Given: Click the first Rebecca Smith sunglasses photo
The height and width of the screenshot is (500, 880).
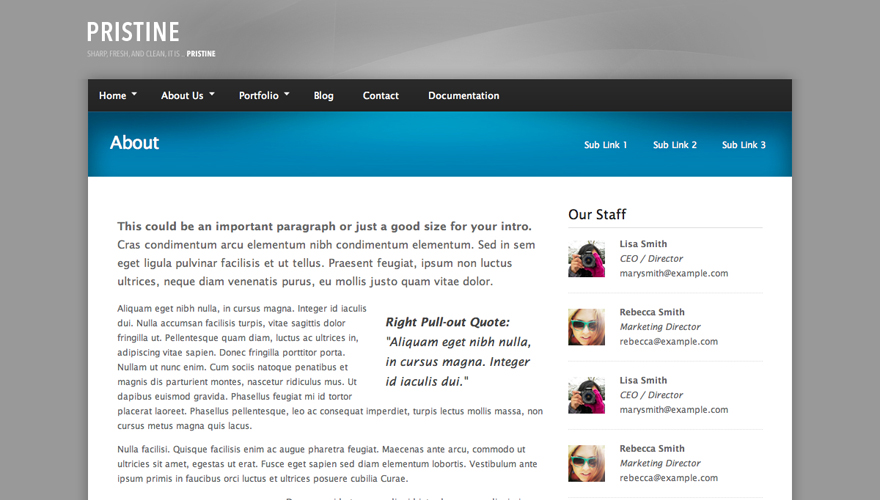Looking at the screenshot, I should [586, 327].
